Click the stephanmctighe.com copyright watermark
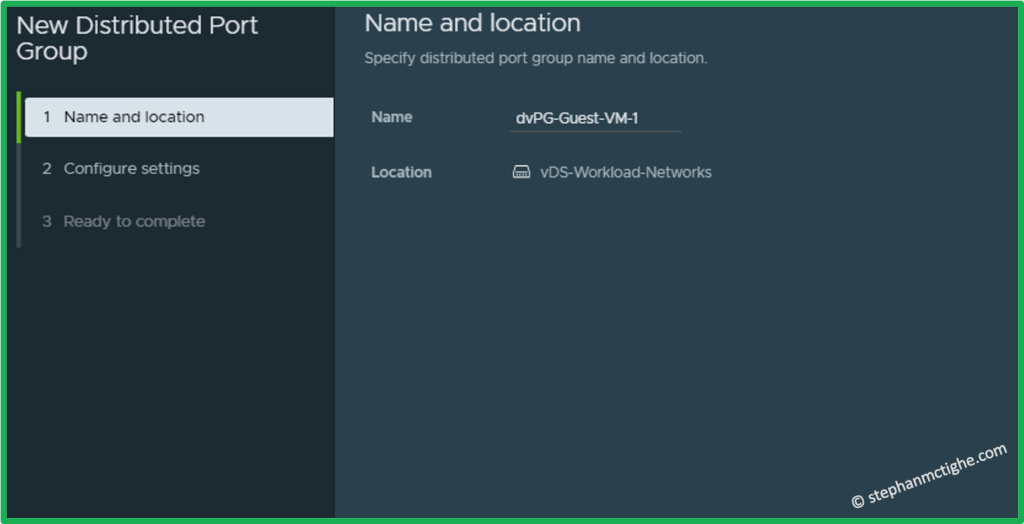1024x524 pixels. pyautogui.click(x=929, y=476)
